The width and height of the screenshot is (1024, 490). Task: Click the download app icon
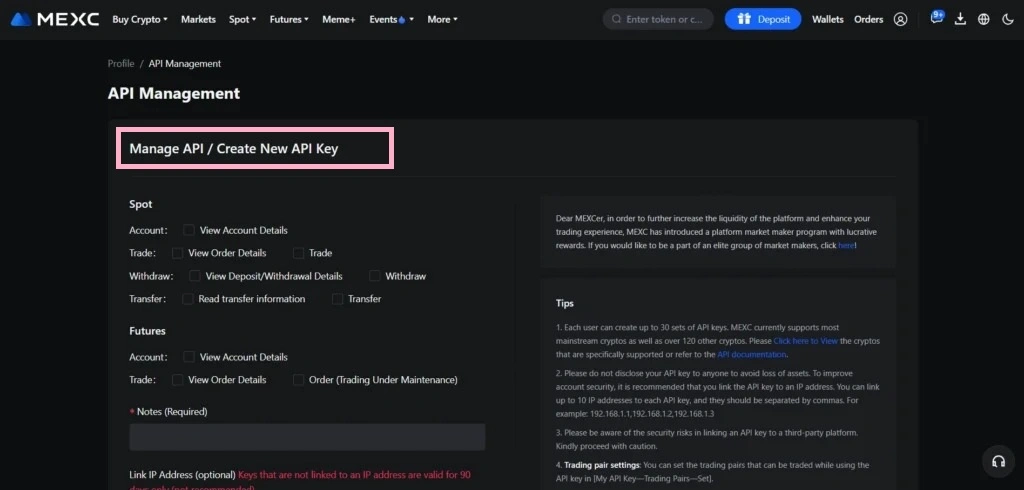[x=960, y=20]
